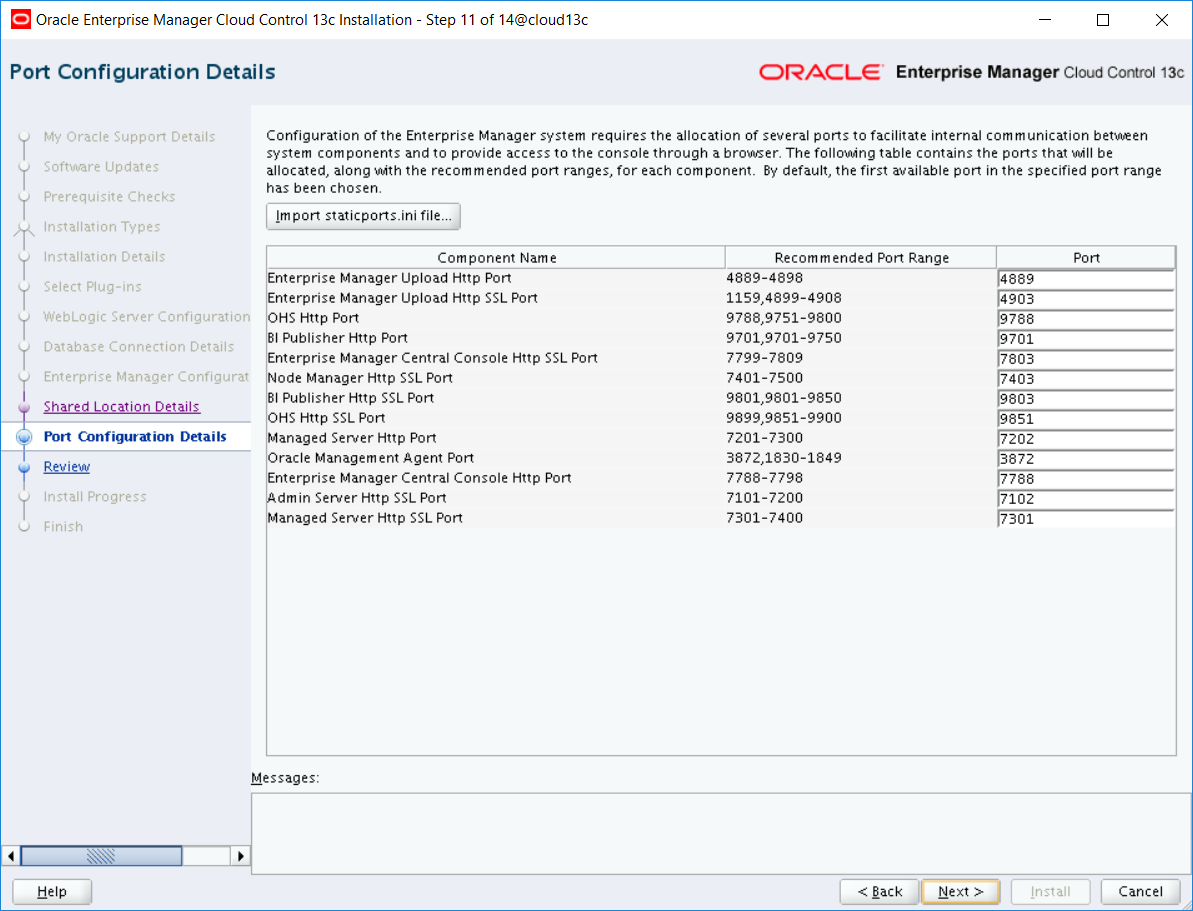
Task: Click the Installation Types step marker
Action: pos(24,227)
